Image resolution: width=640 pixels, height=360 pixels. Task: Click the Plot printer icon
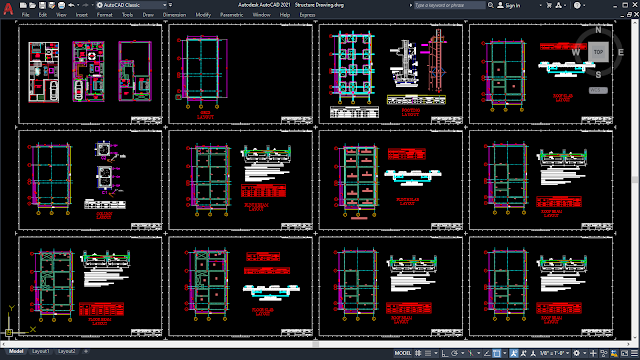tap(62, 5)
